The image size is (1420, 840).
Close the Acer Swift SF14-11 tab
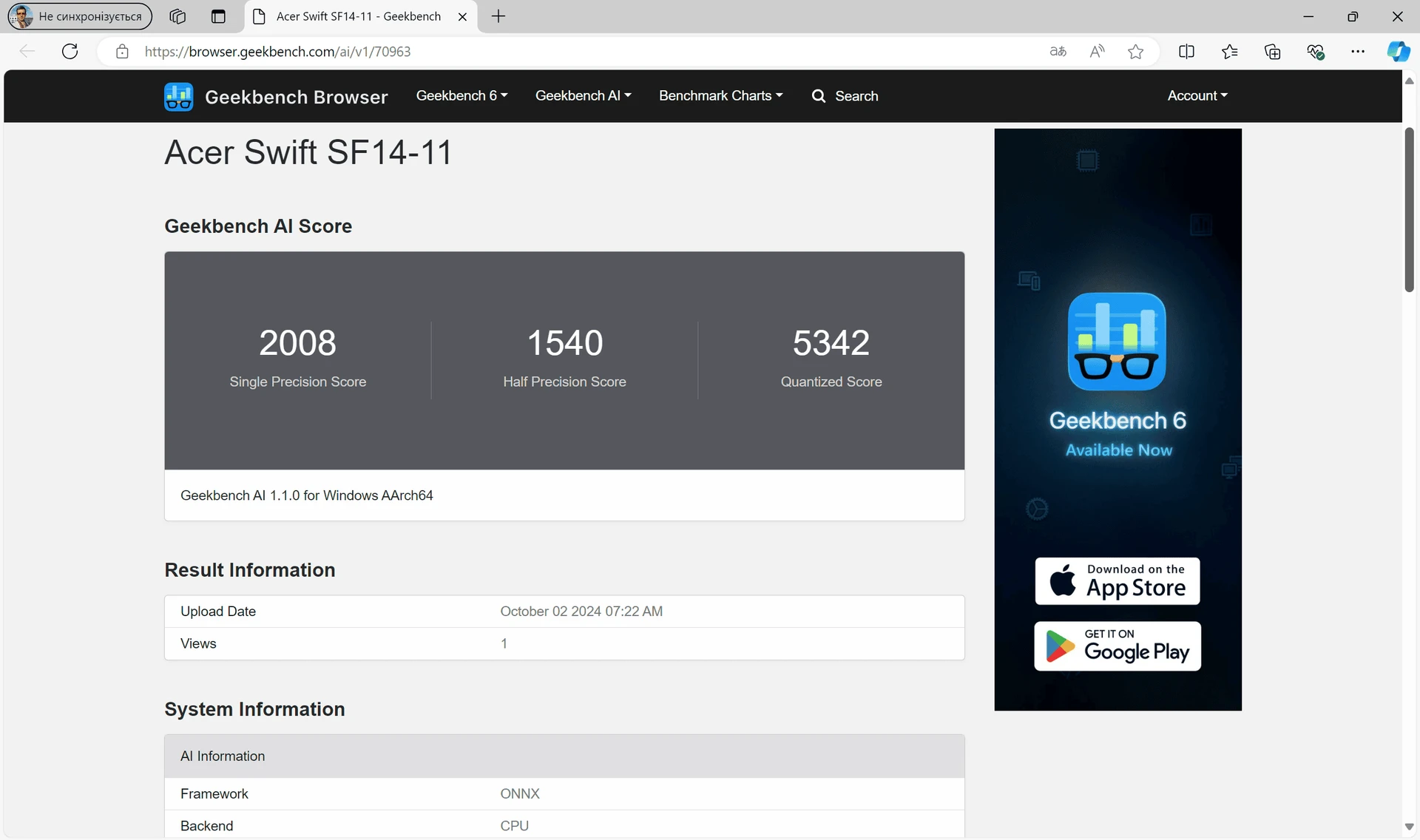pos(462,16)
